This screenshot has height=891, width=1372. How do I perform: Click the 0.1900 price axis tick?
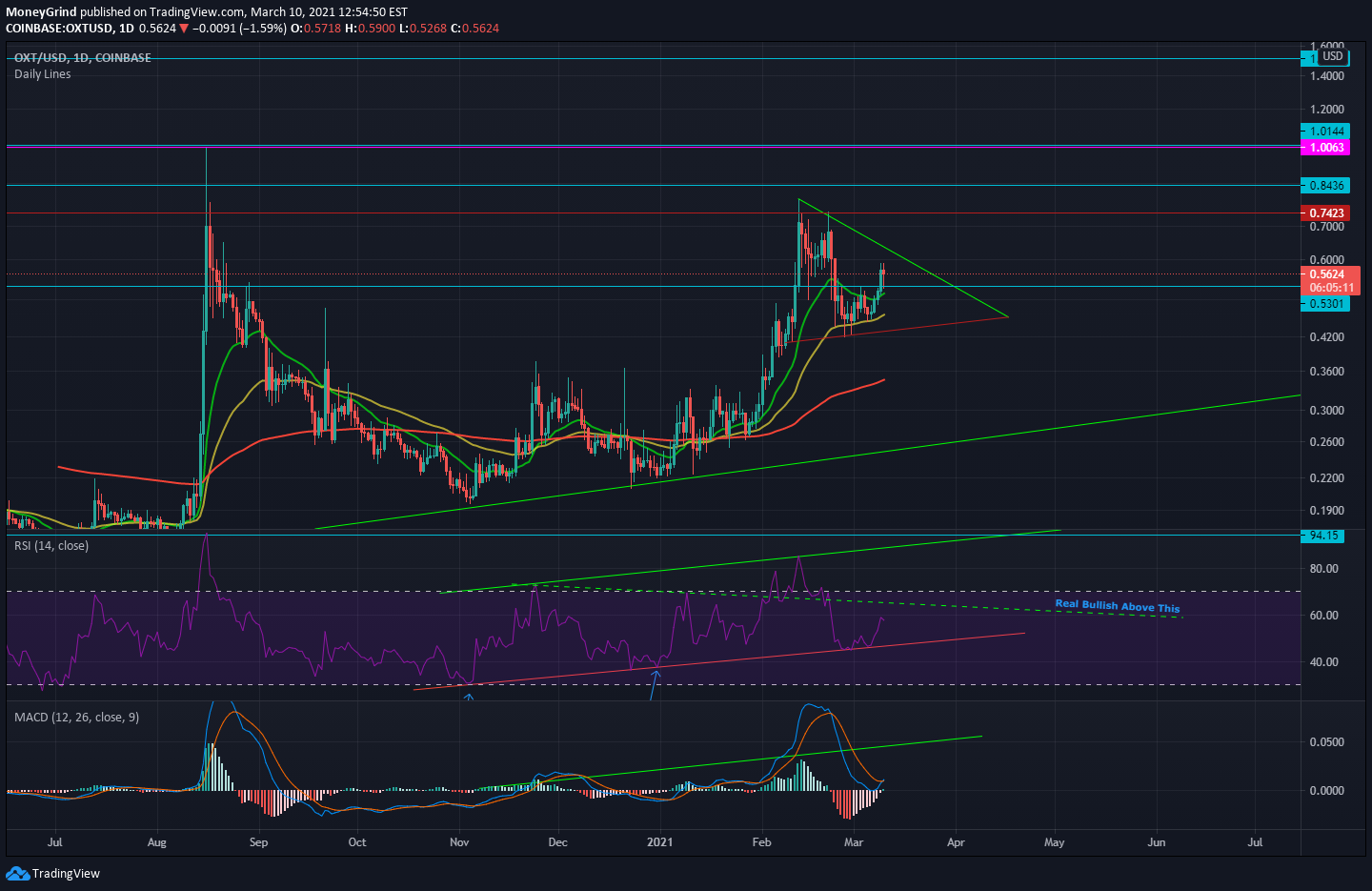[x=1327, y=511]
